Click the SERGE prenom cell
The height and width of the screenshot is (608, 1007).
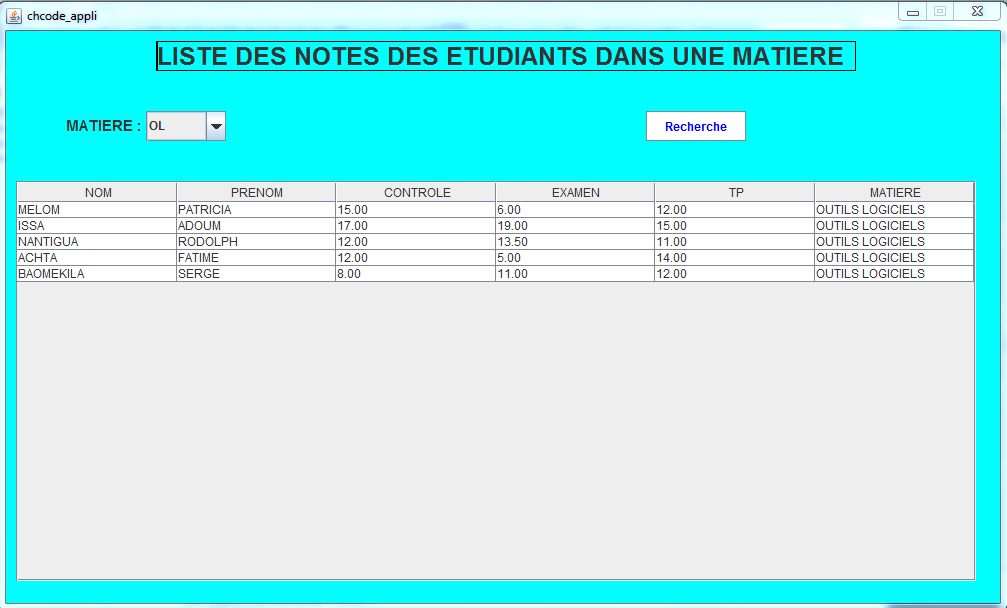coord(256,274)
